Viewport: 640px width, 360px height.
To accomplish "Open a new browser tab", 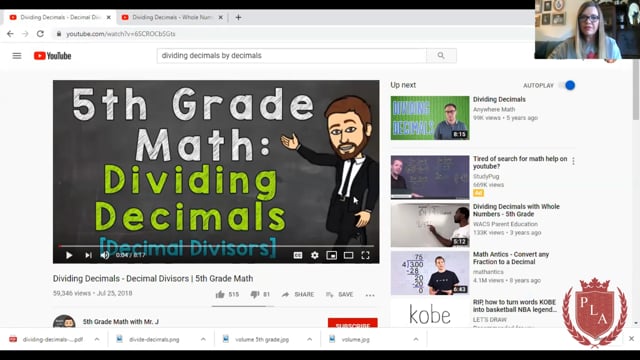I will [238, 17].
